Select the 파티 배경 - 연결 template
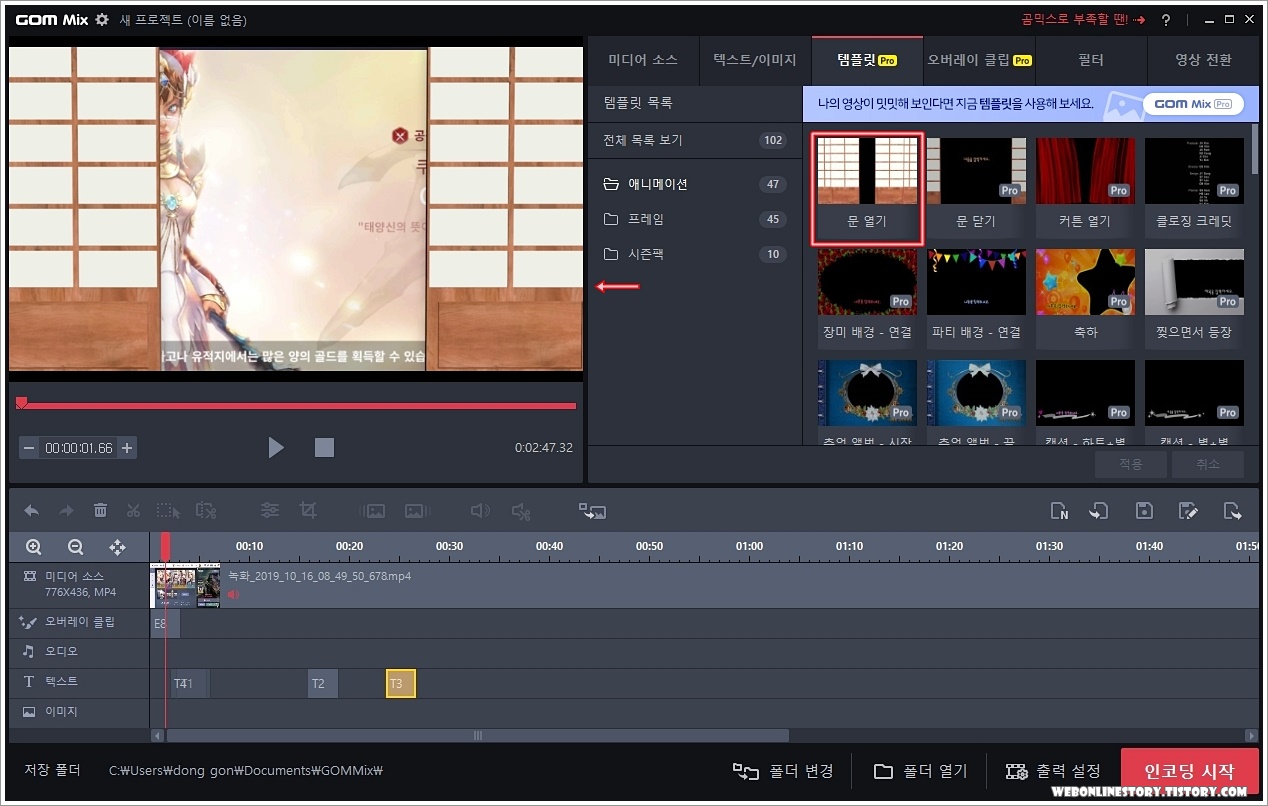Viewport: 1268px width, 806px height. pos(976,298)
